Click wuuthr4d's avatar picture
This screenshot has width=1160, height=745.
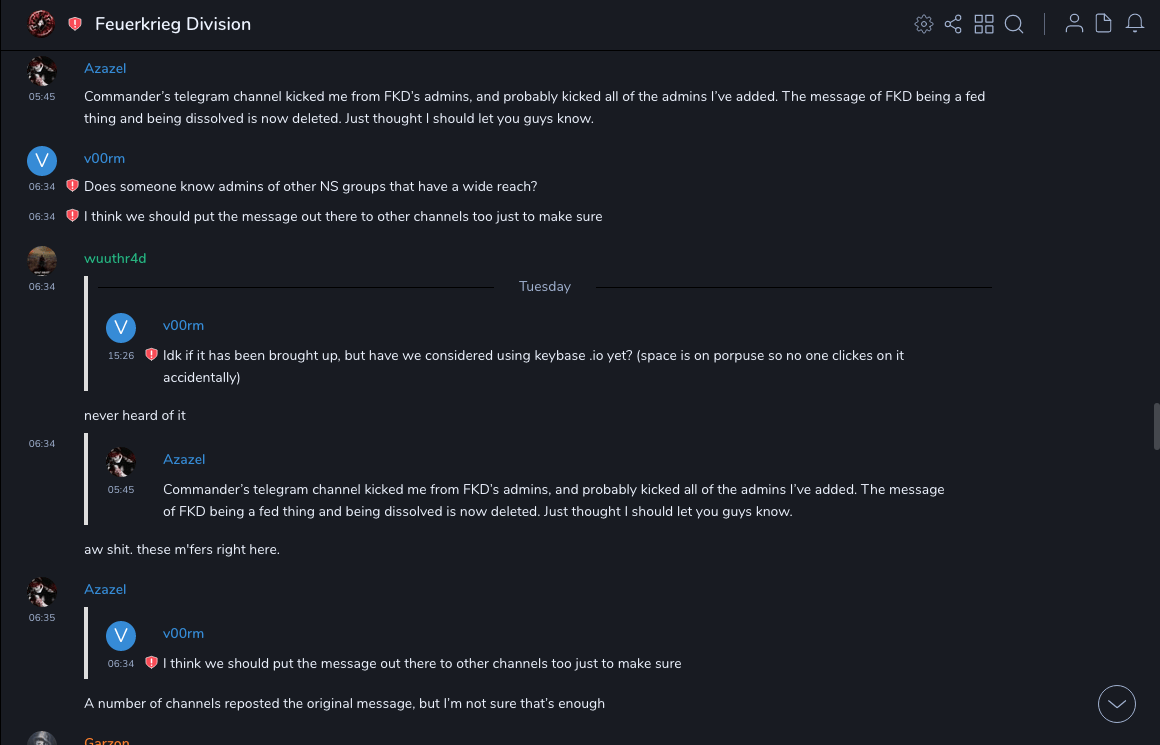coord(41,260)
